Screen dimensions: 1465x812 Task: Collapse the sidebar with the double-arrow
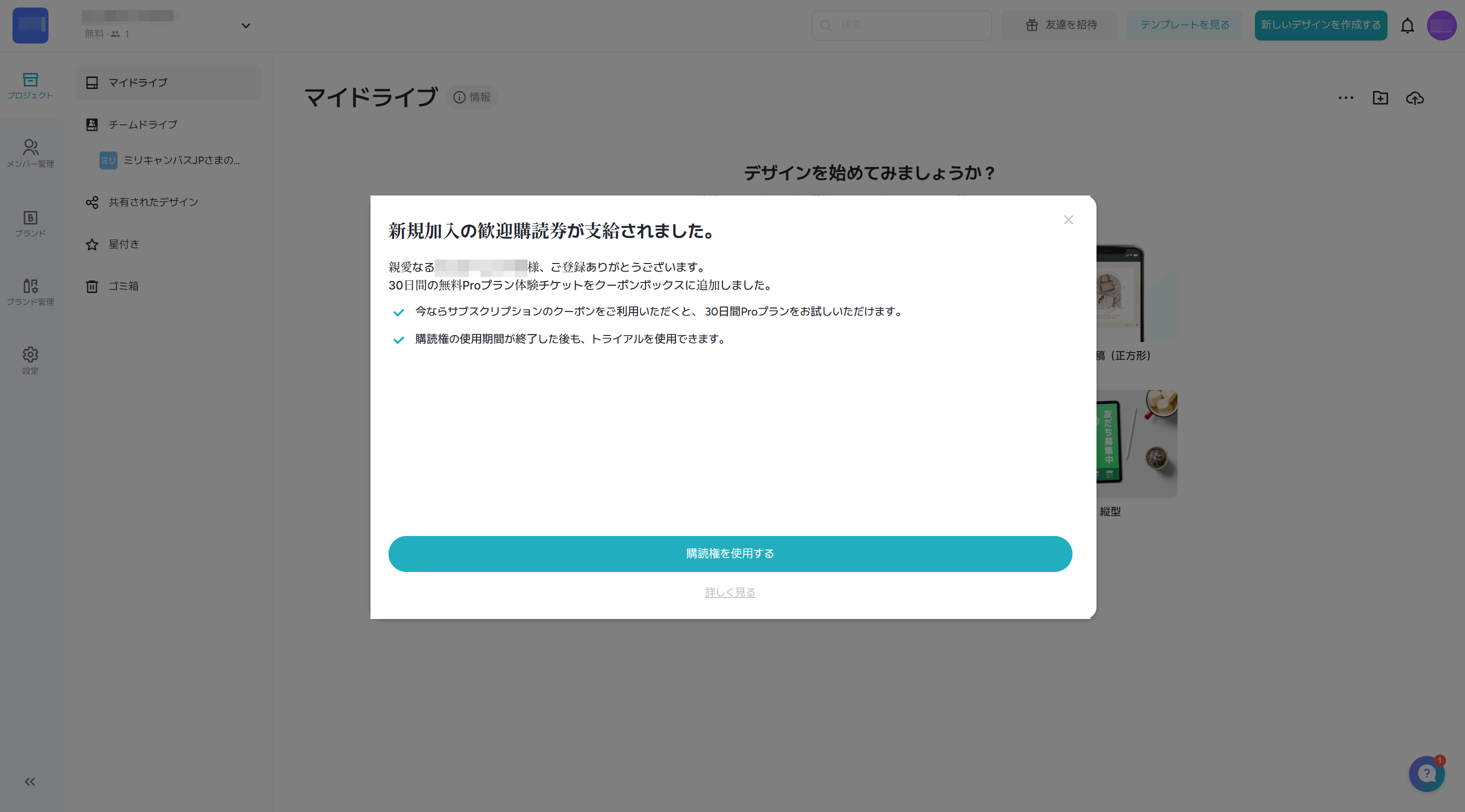click(30, 781)
